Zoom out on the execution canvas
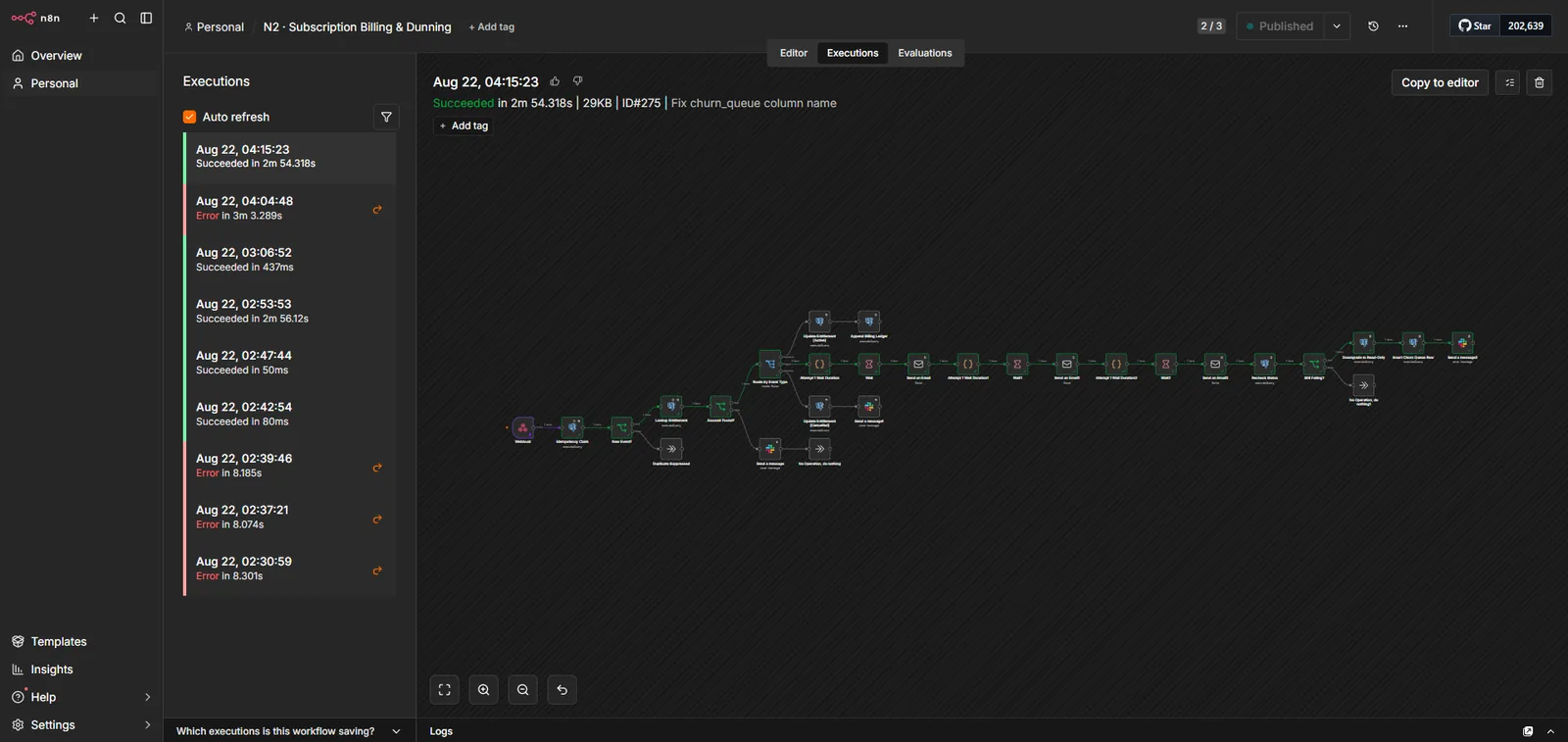This screenshot has height=742, width=1568. click(523, 690)
